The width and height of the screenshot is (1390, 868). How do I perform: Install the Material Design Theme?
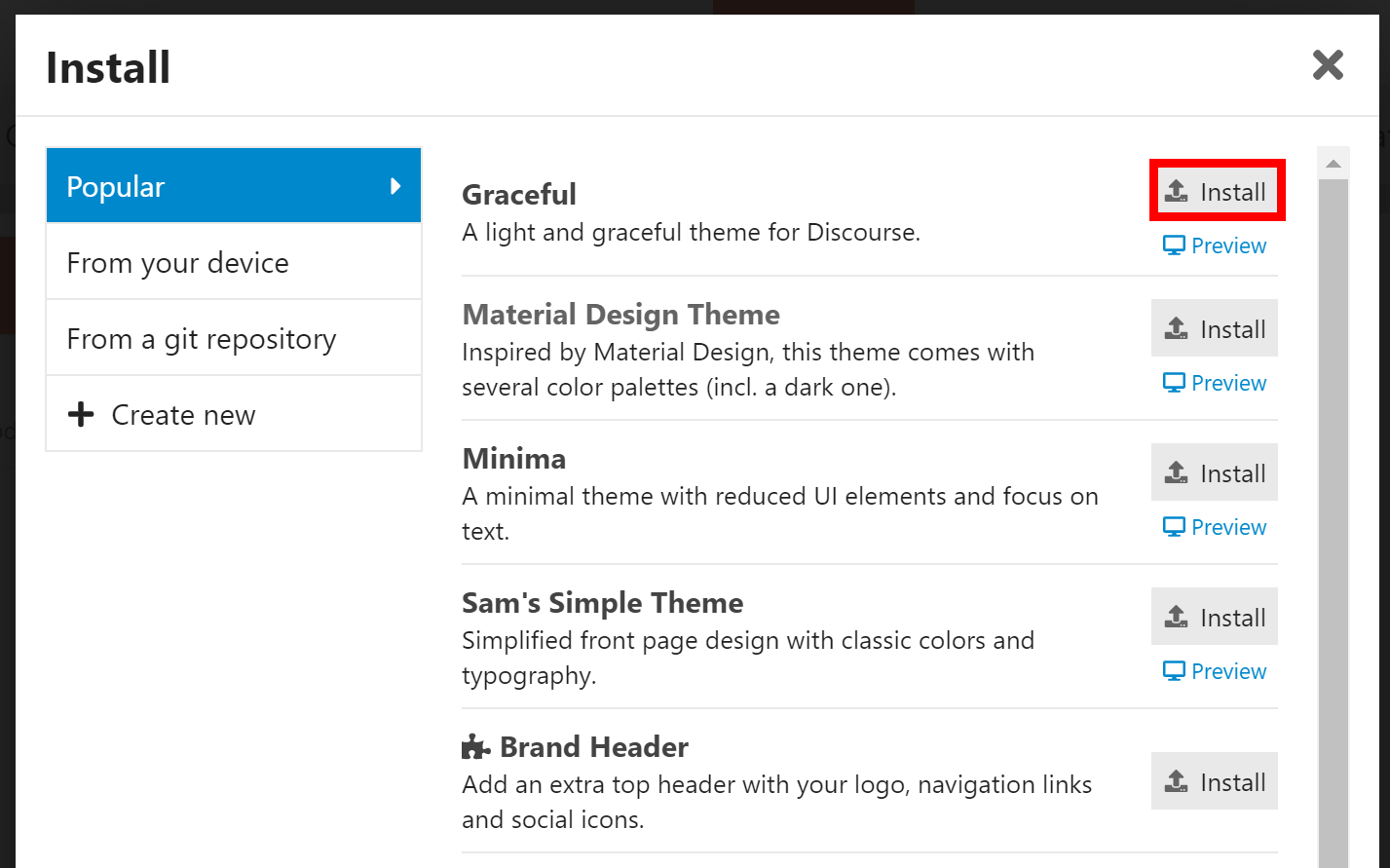1215,328
